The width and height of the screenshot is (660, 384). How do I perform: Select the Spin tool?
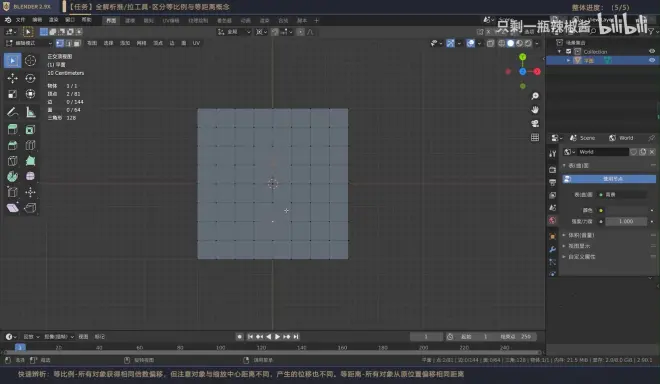click(x=13, y=176)
